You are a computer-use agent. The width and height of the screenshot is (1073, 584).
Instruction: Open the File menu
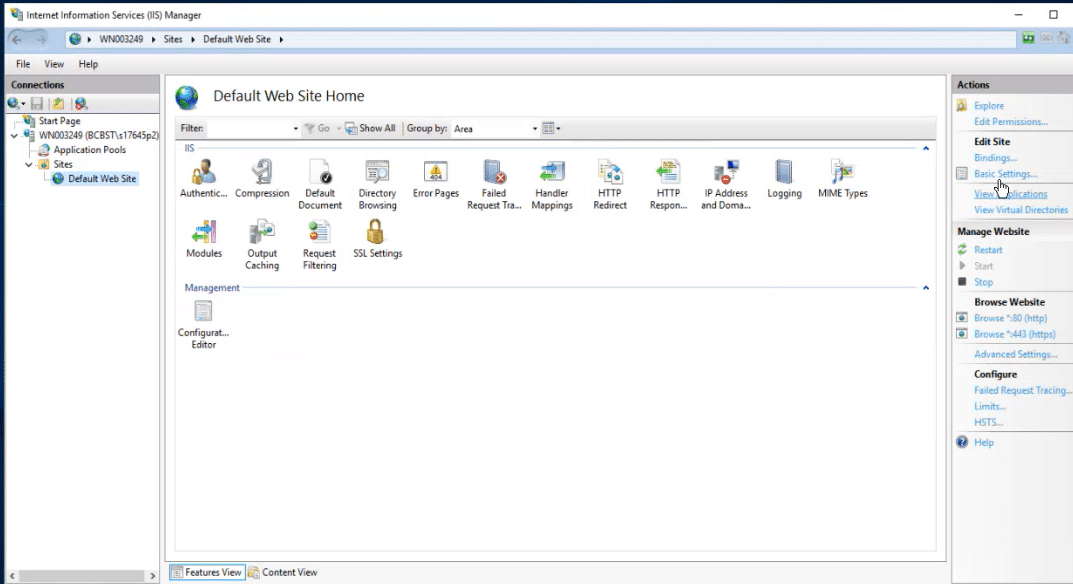(x=23, y=64)
